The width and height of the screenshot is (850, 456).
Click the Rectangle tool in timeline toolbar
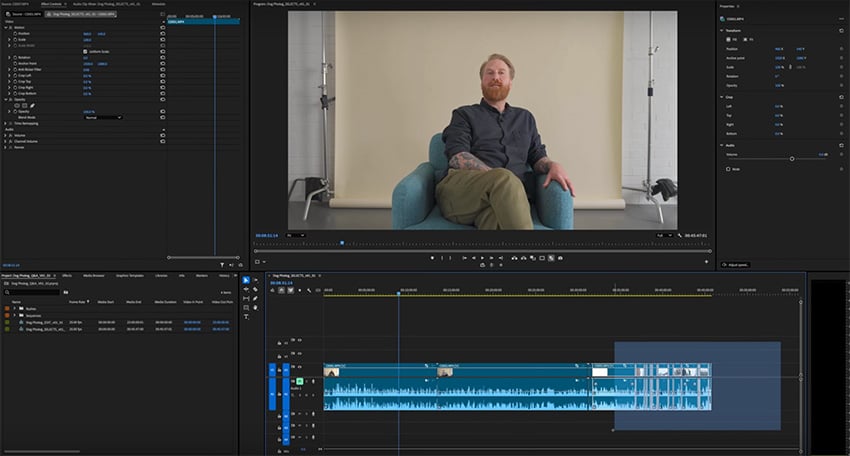point(246,307)
